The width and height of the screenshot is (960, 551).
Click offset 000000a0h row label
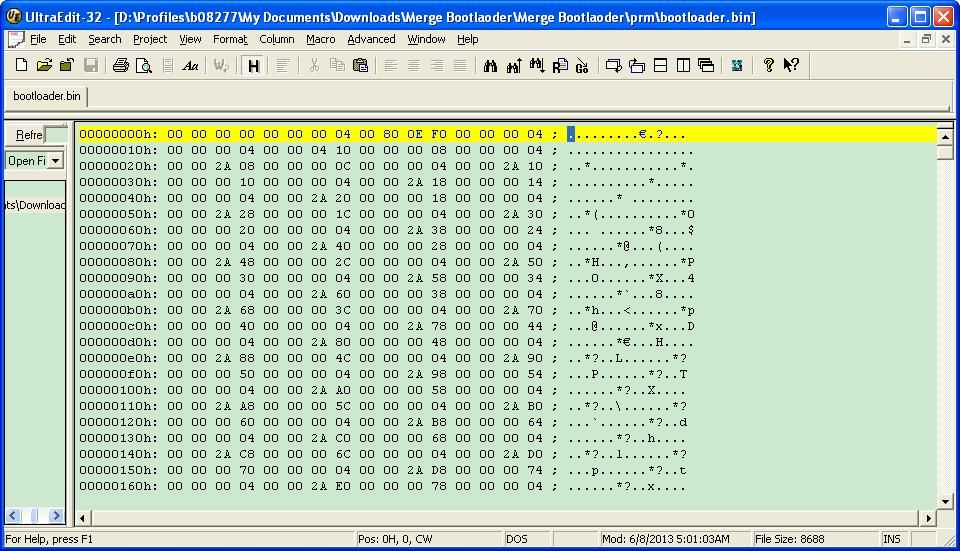point(118,294)
